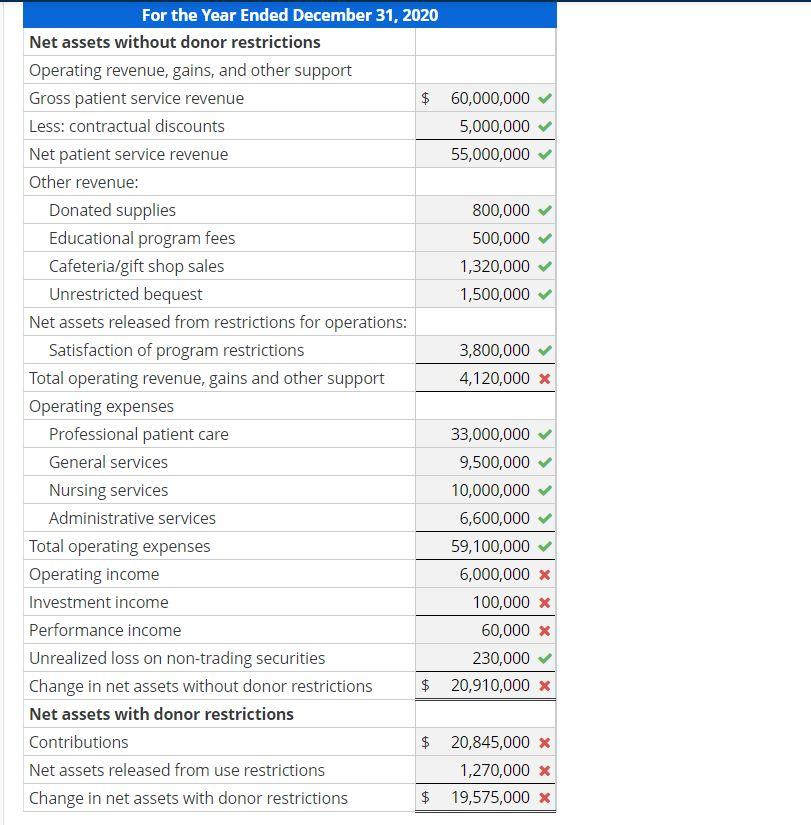Viewport: 811px width, 825px height.
Task: Click the red X next to Performance income
Action: [x=546, y=630]
